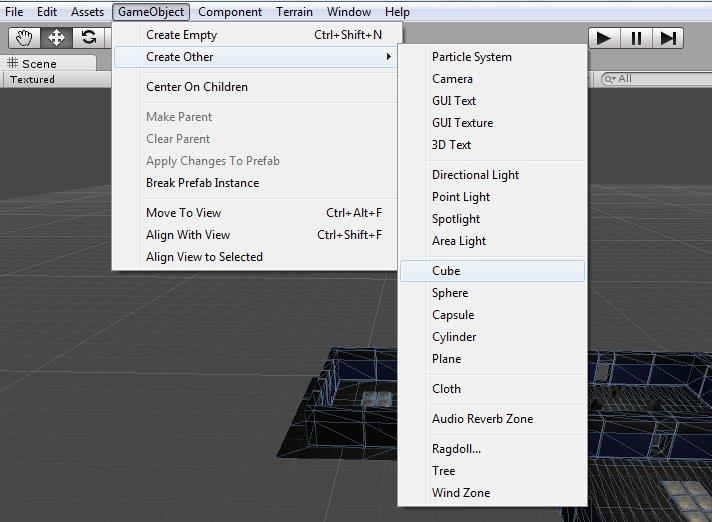The image size is (712, 522).
Task: Create a Capsule primitive
Action: pyautogui.click(x=493, y=315)
